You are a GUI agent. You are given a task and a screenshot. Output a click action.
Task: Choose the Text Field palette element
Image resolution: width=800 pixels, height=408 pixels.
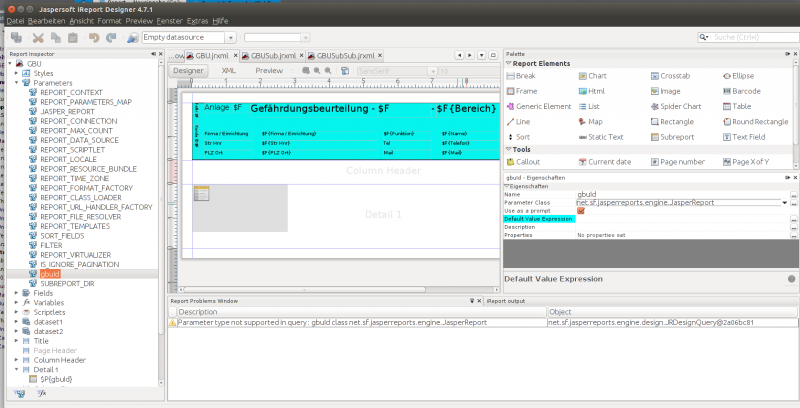pos(744,137)
